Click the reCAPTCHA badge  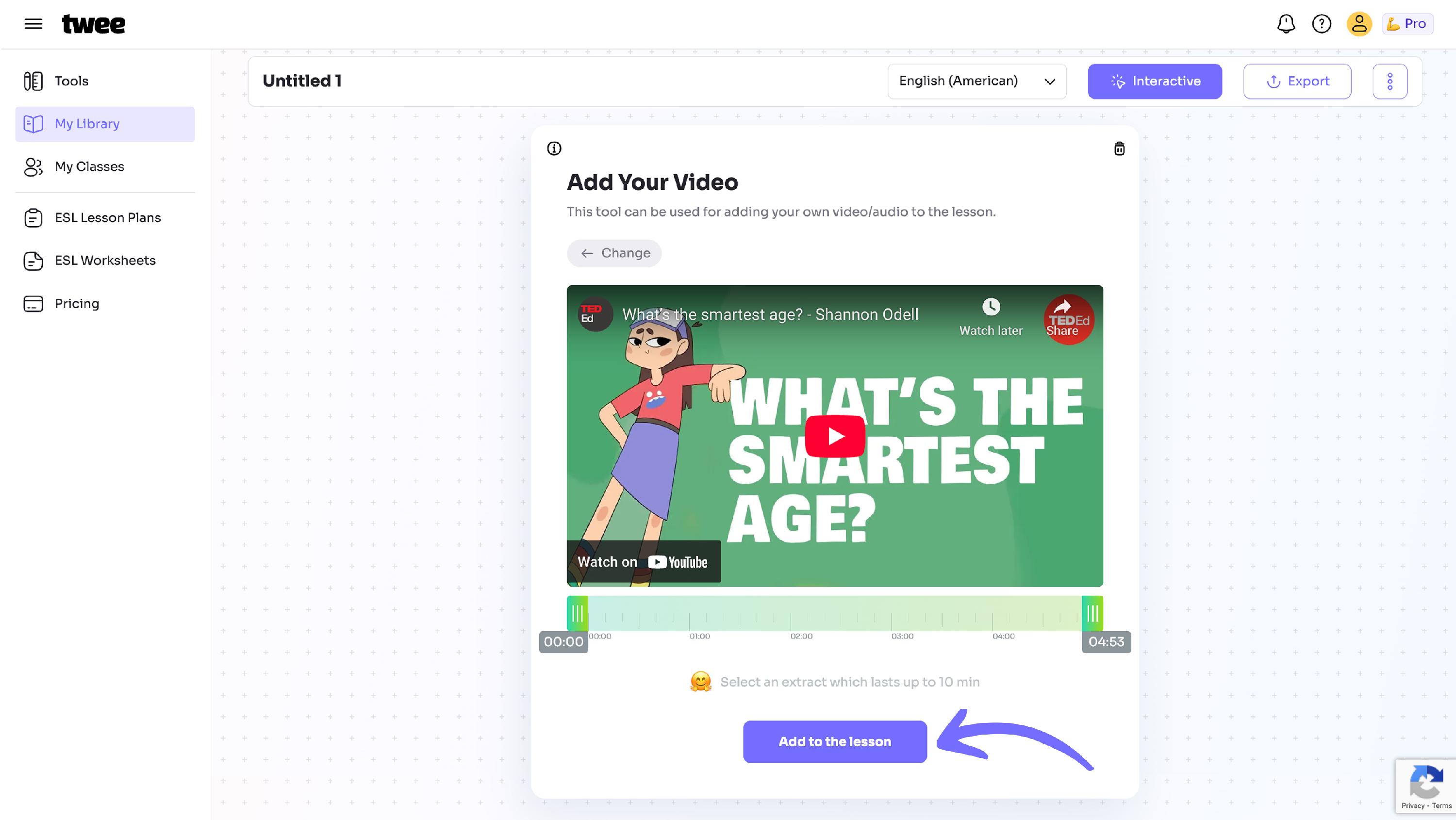point(1426,786)
